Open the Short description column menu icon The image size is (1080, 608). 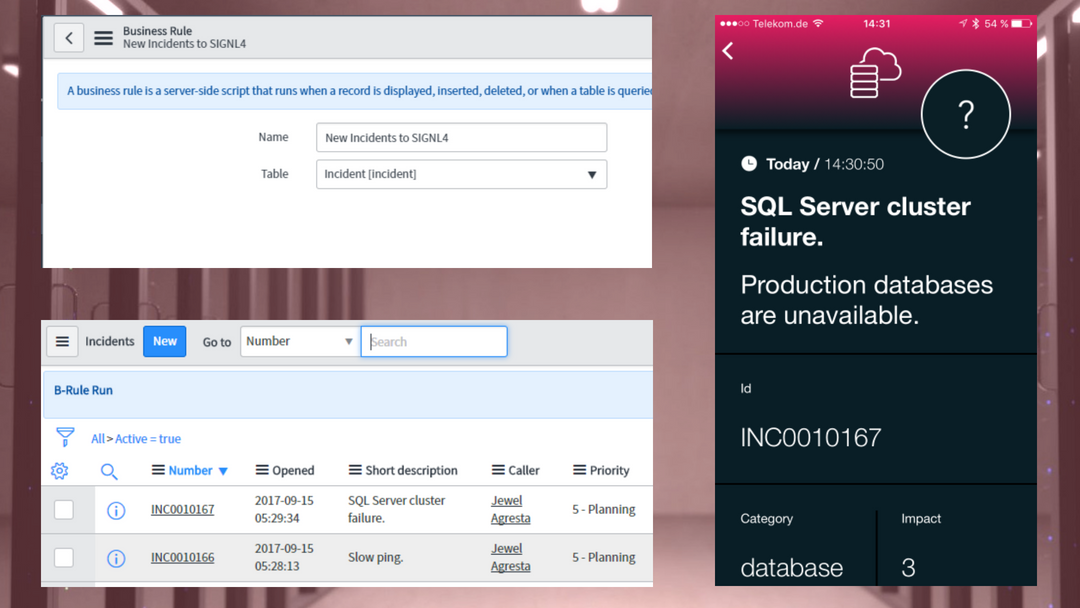click(x=355, y=470)
